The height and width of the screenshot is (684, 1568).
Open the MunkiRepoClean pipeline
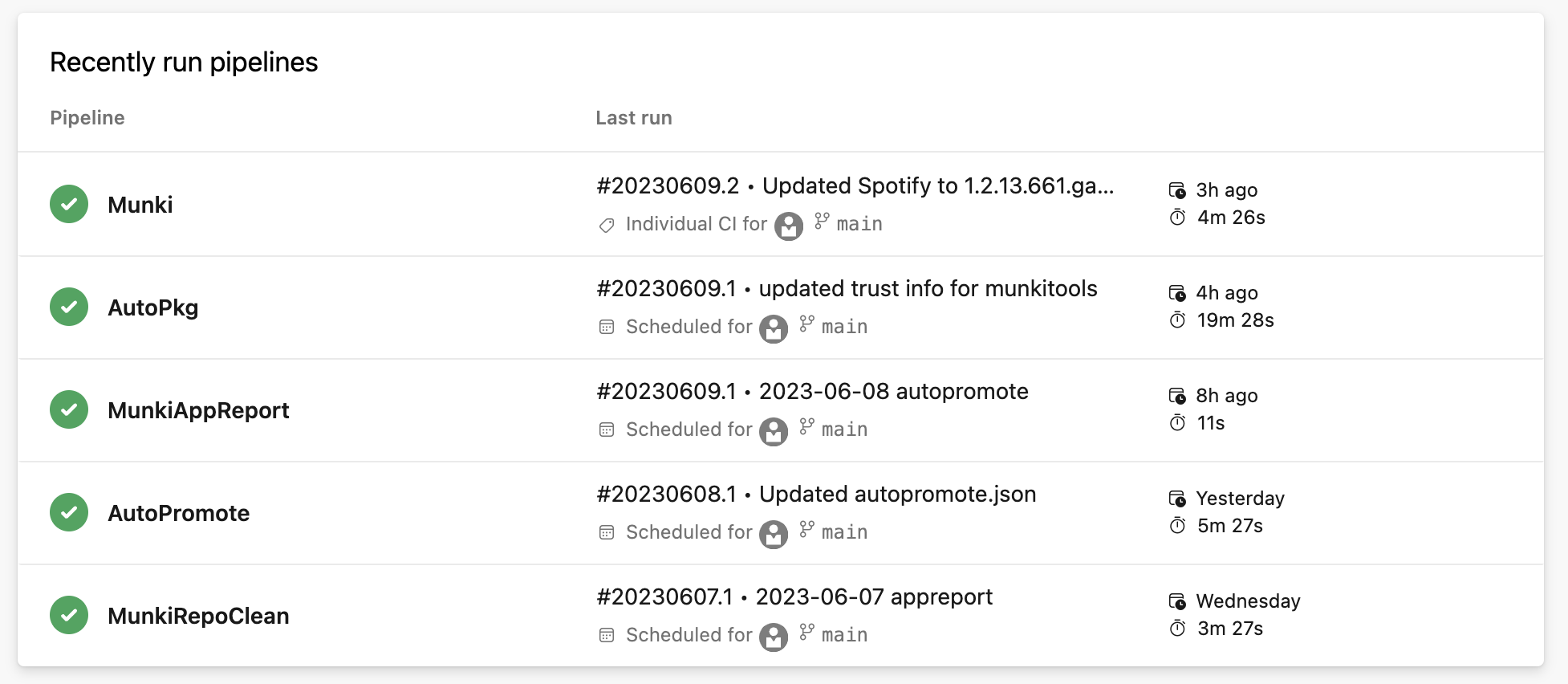pos(198,616)
